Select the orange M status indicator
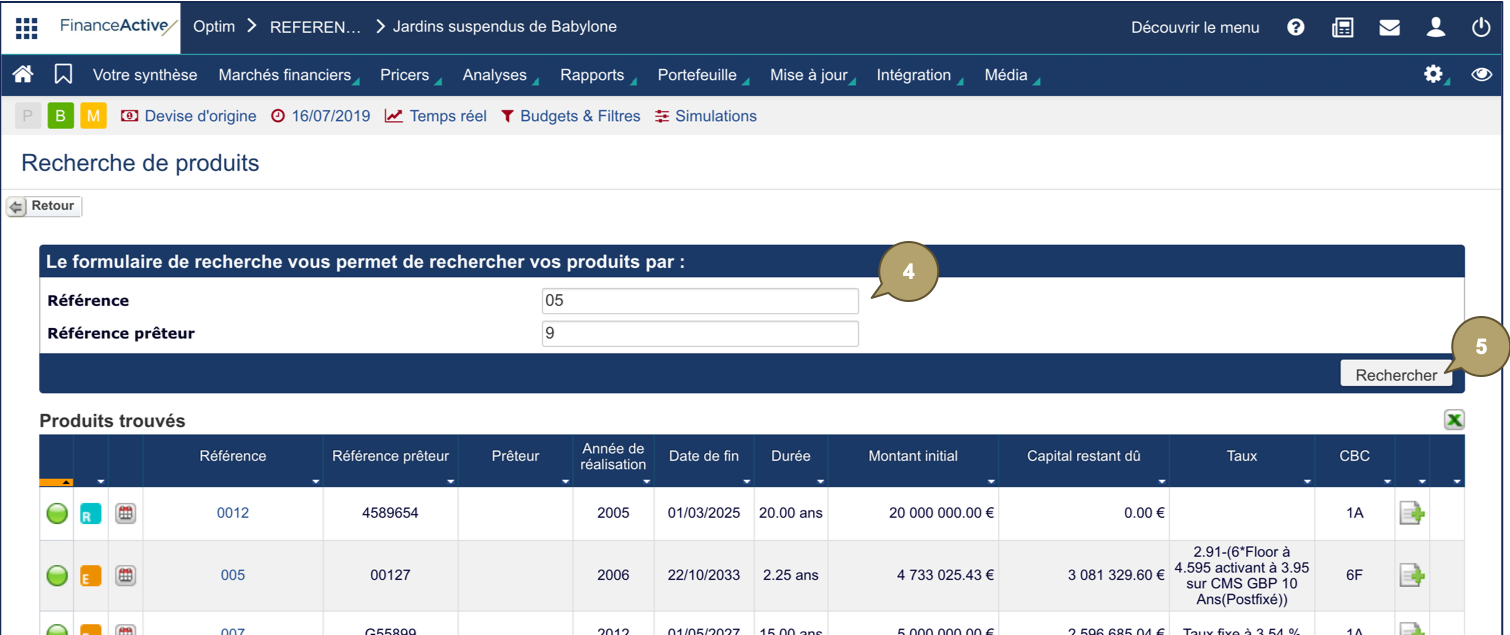This screenshot has height=635, width=1510. [93, 116]
